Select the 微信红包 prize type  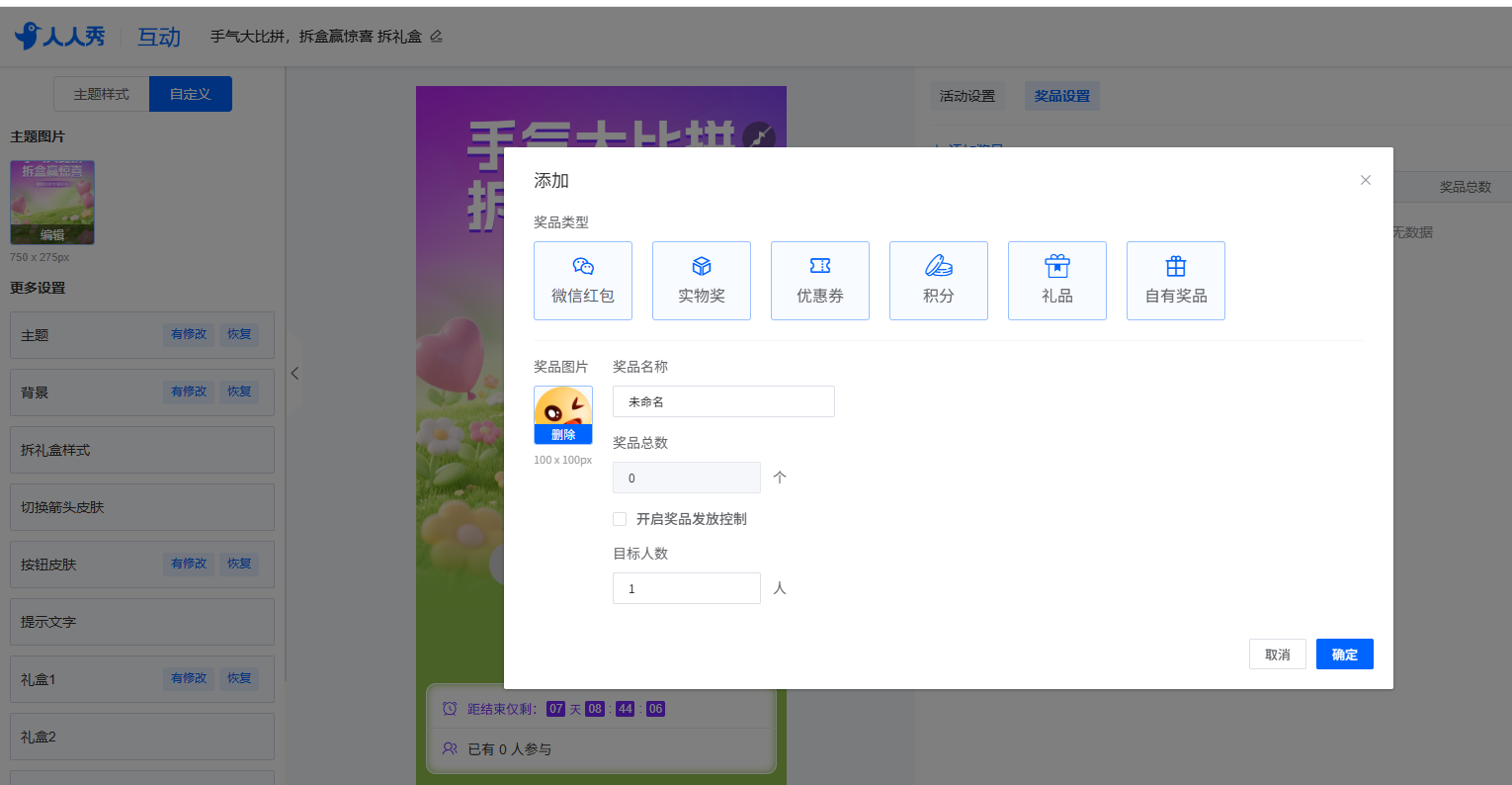tap(583, 281)
